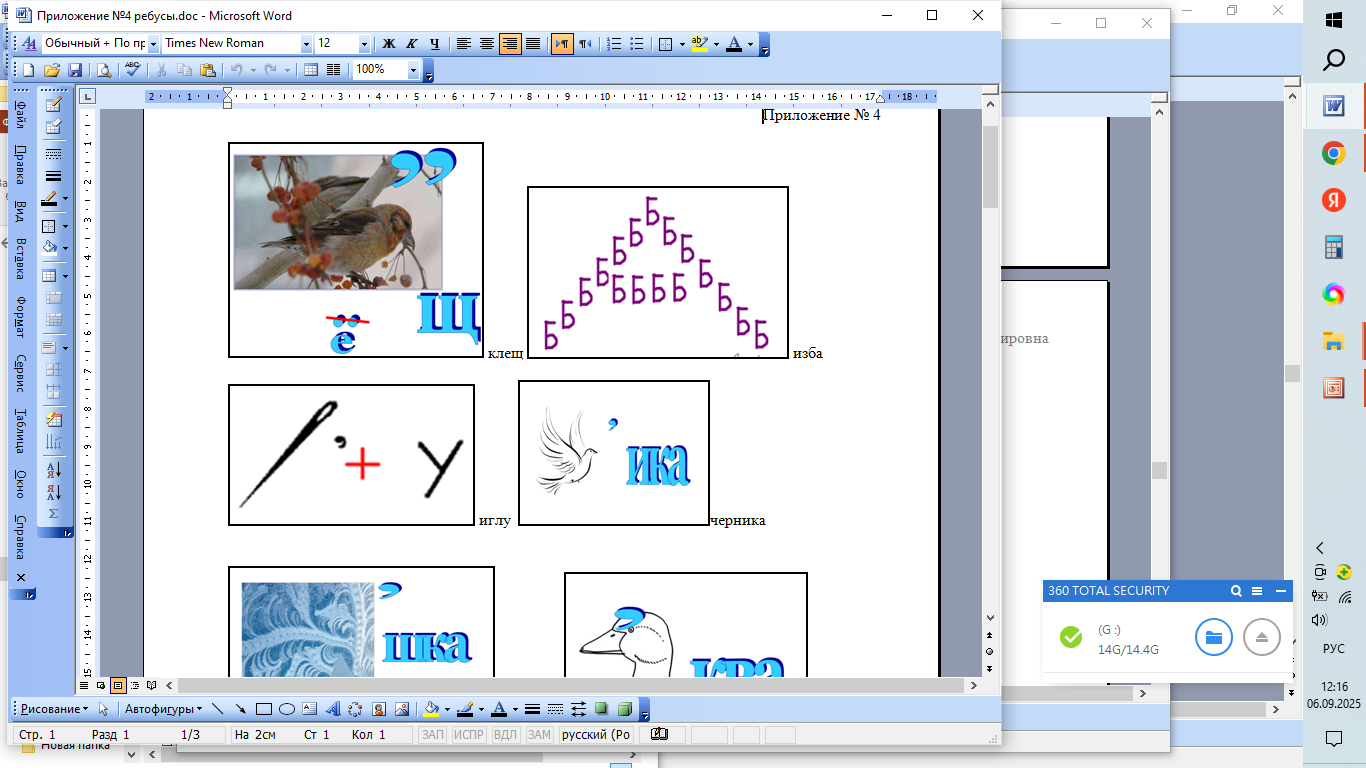Toggle underline formatting (Ч)
Screen dimensions: 1366x768
click(x=435, y=44)
